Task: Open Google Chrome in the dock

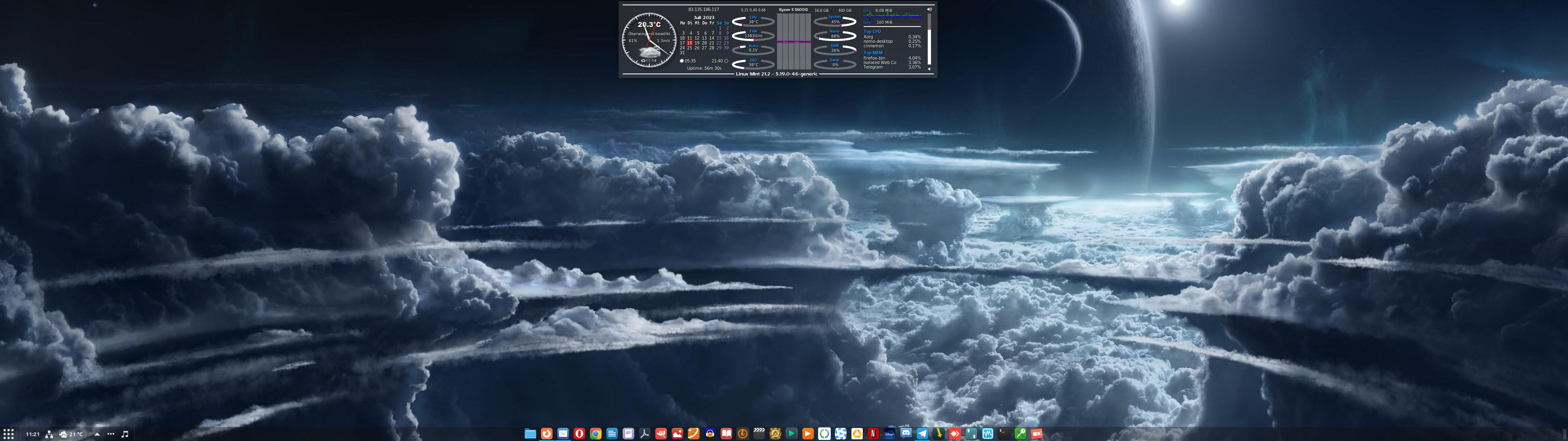Action: pos(595,434)
